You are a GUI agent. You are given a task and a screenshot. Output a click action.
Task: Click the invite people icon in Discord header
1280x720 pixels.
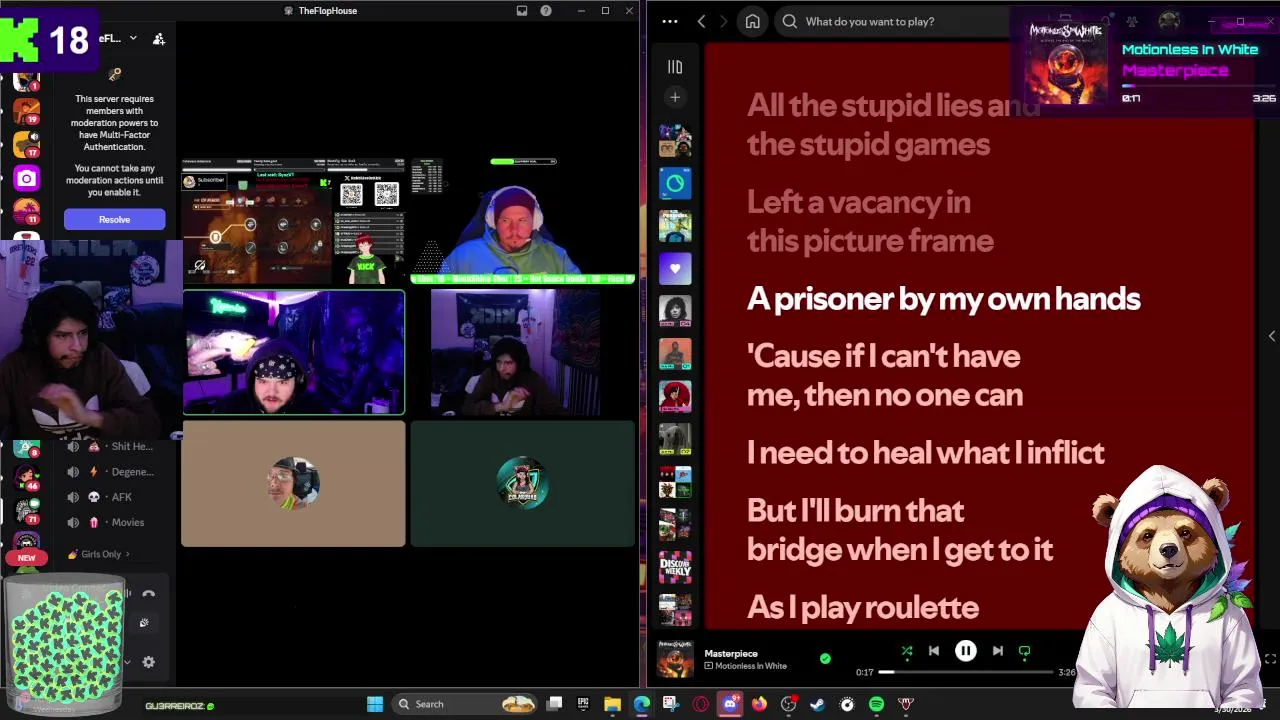pos(158,38)
